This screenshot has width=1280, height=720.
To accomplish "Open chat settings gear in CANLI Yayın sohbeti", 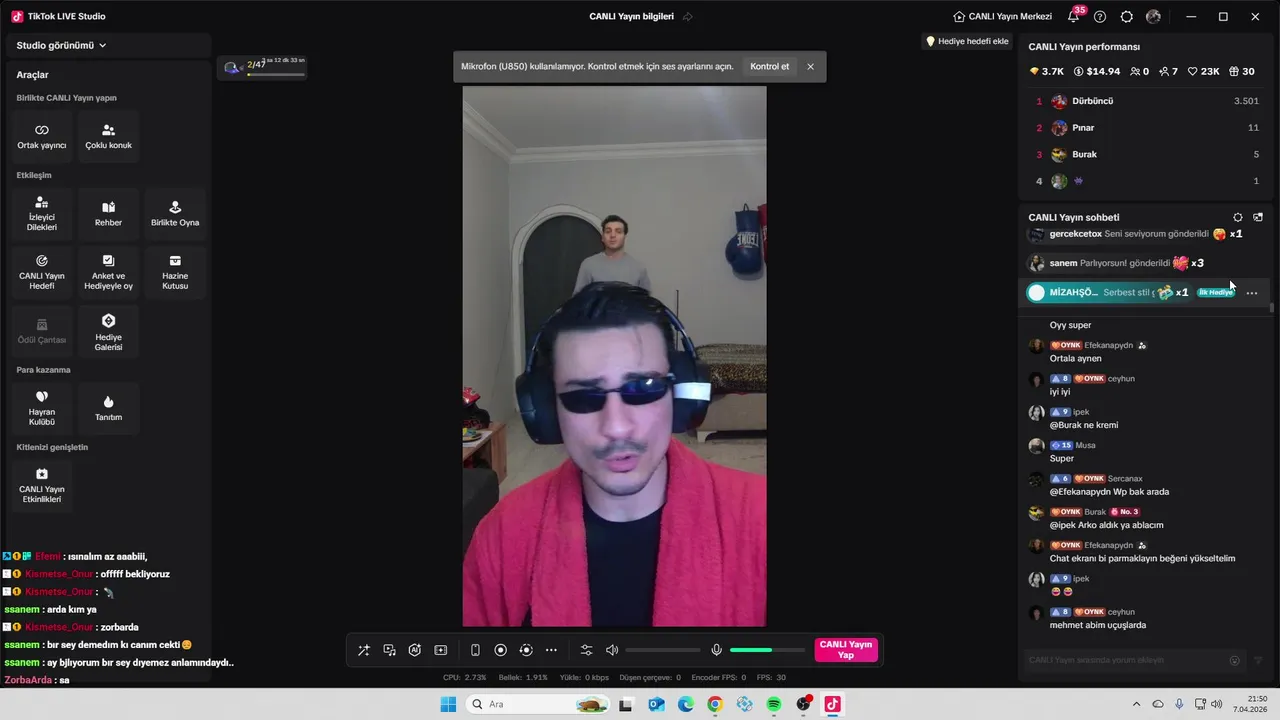I will [1238, 217].
